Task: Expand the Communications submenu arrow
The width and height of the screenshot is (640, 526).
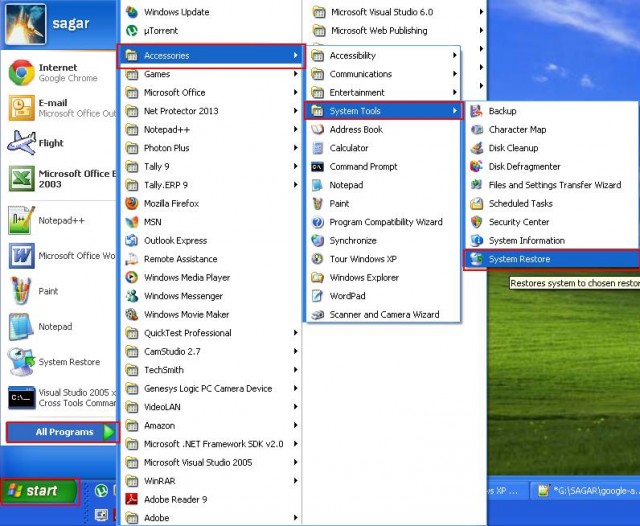Action: [455, 74]
